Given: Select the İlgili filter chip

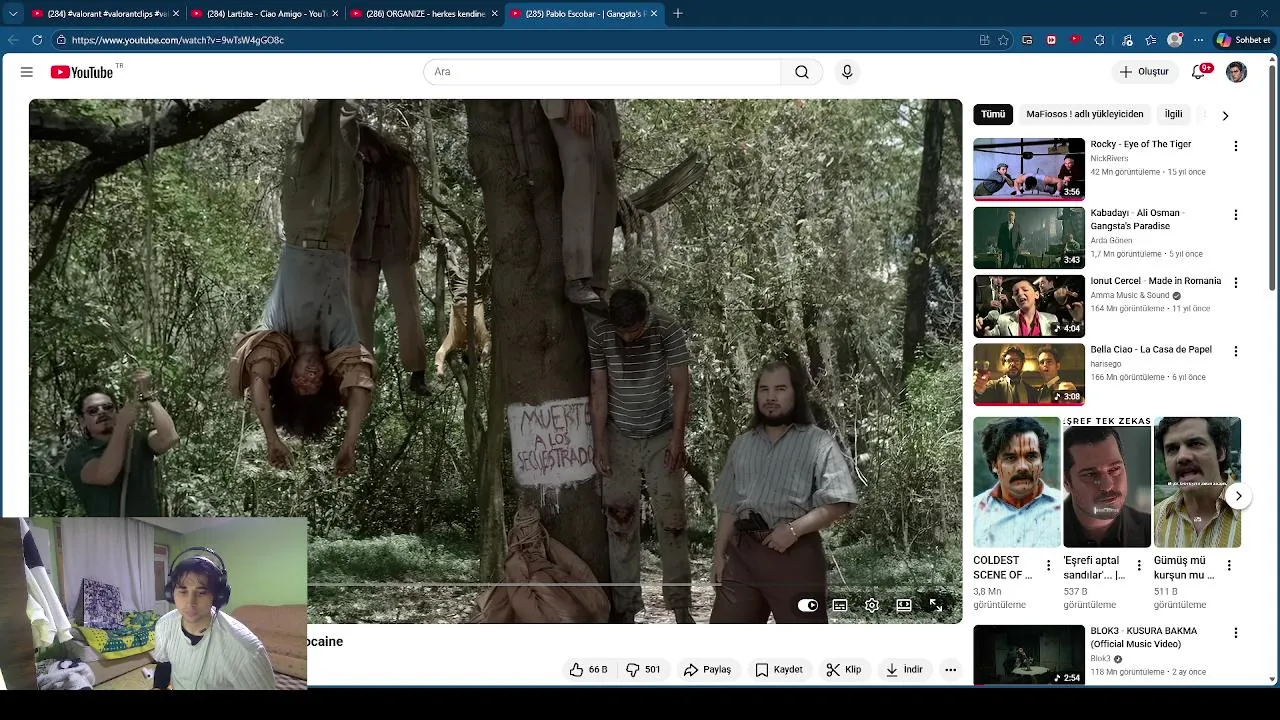Looking at the screenshot, I should tap(1173, 114).
